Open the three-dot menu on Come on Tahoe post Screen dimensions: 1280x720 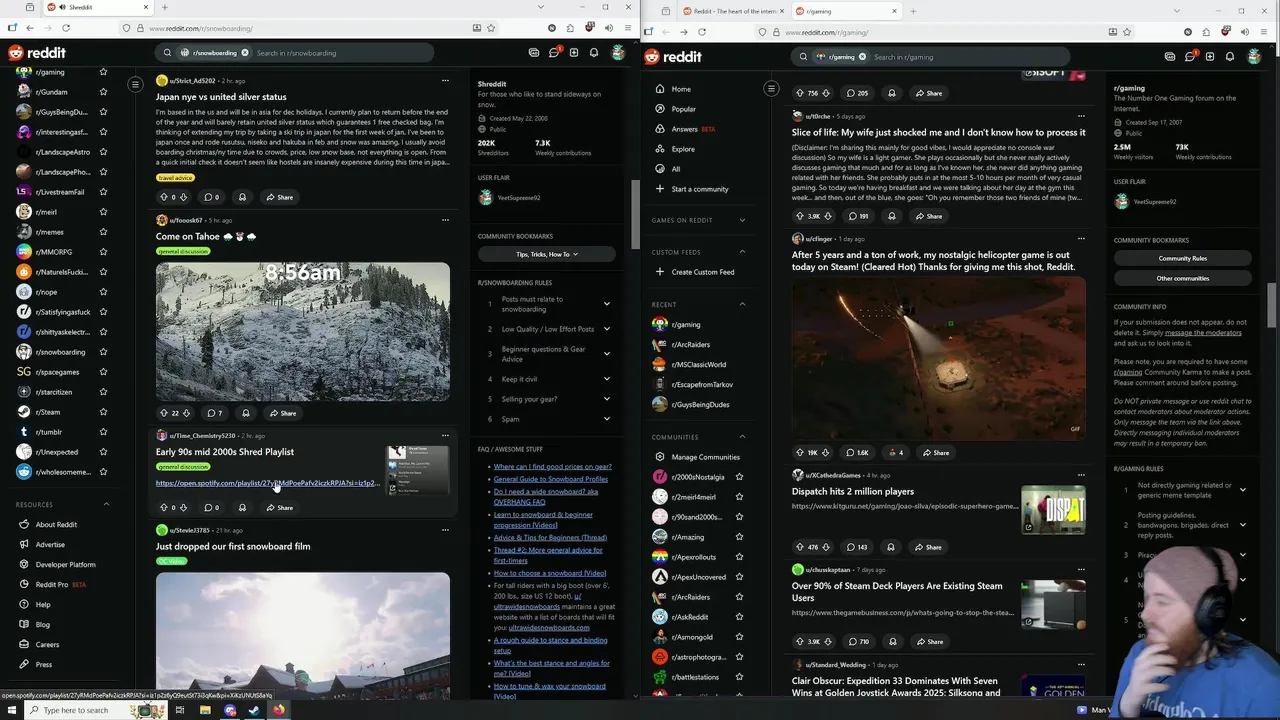(445, 220)
